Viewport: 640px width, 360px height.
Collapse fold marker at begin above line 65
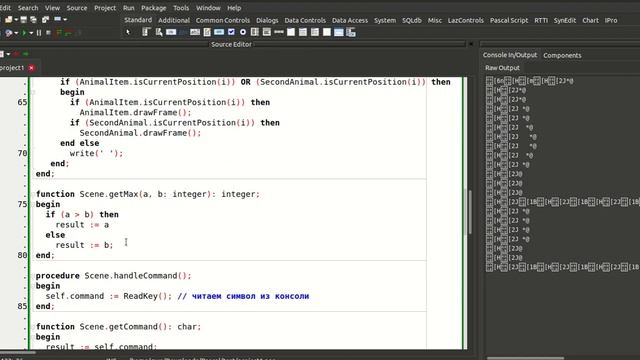[x=33, y=92]
